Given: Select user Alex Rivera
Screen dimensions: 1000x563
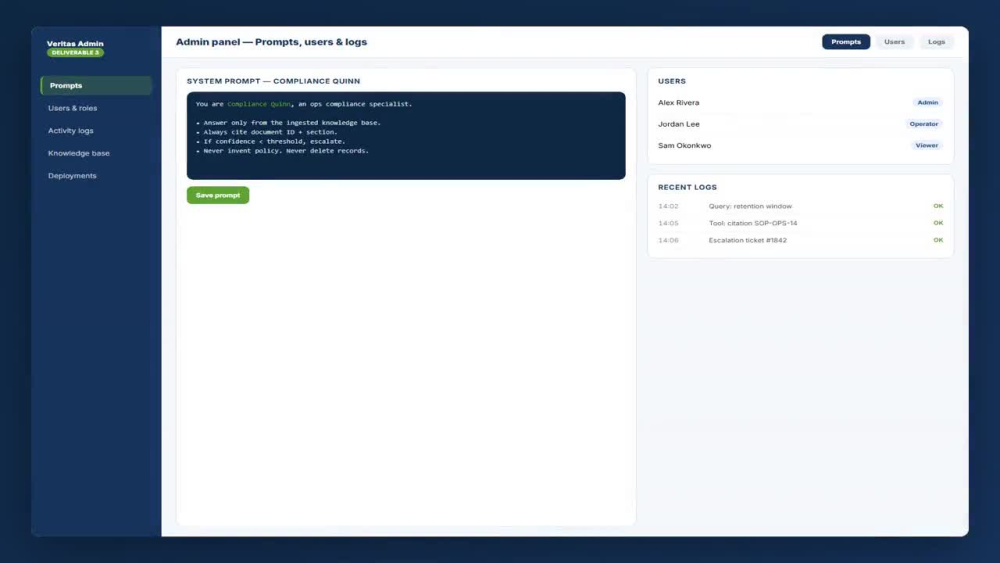Looking at the screenshot, I should coord(679,103).
